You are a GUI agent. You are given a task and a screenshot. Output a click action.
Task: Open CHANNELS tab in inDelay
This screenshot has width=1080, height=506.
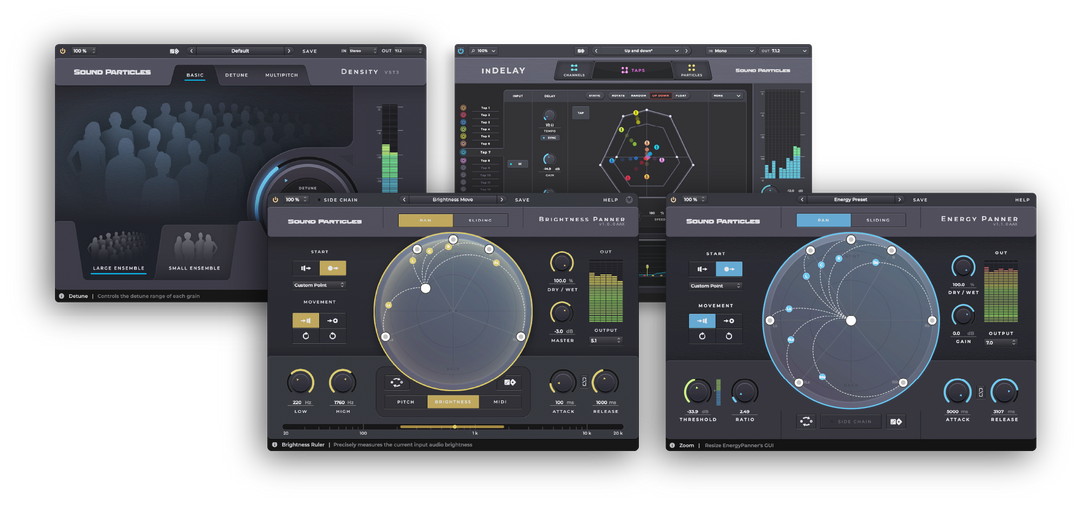click(574, 70)
